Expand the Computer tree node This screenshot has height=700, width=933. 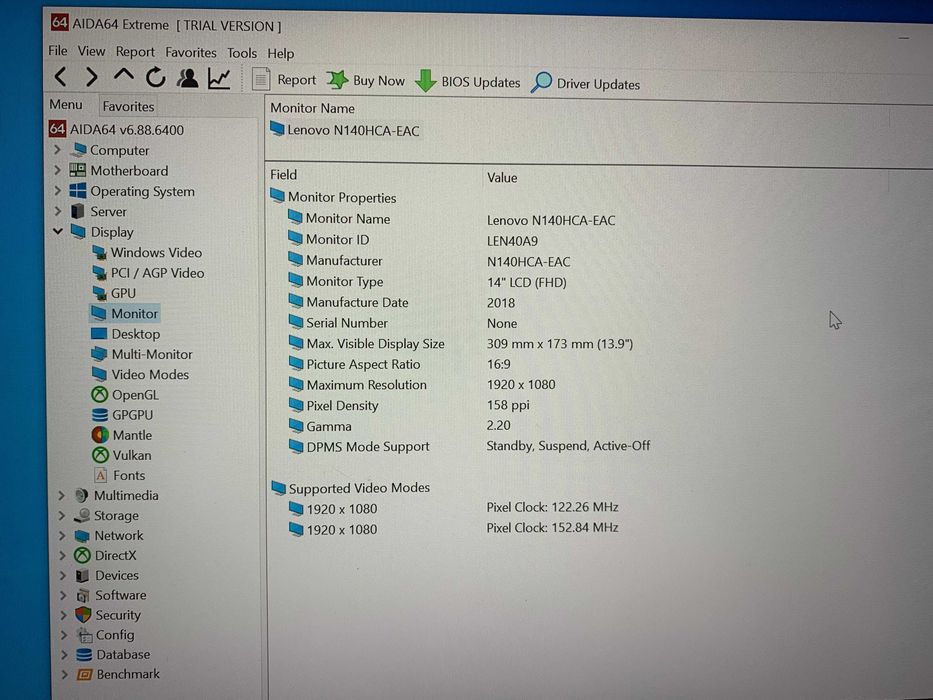point(58,149)
